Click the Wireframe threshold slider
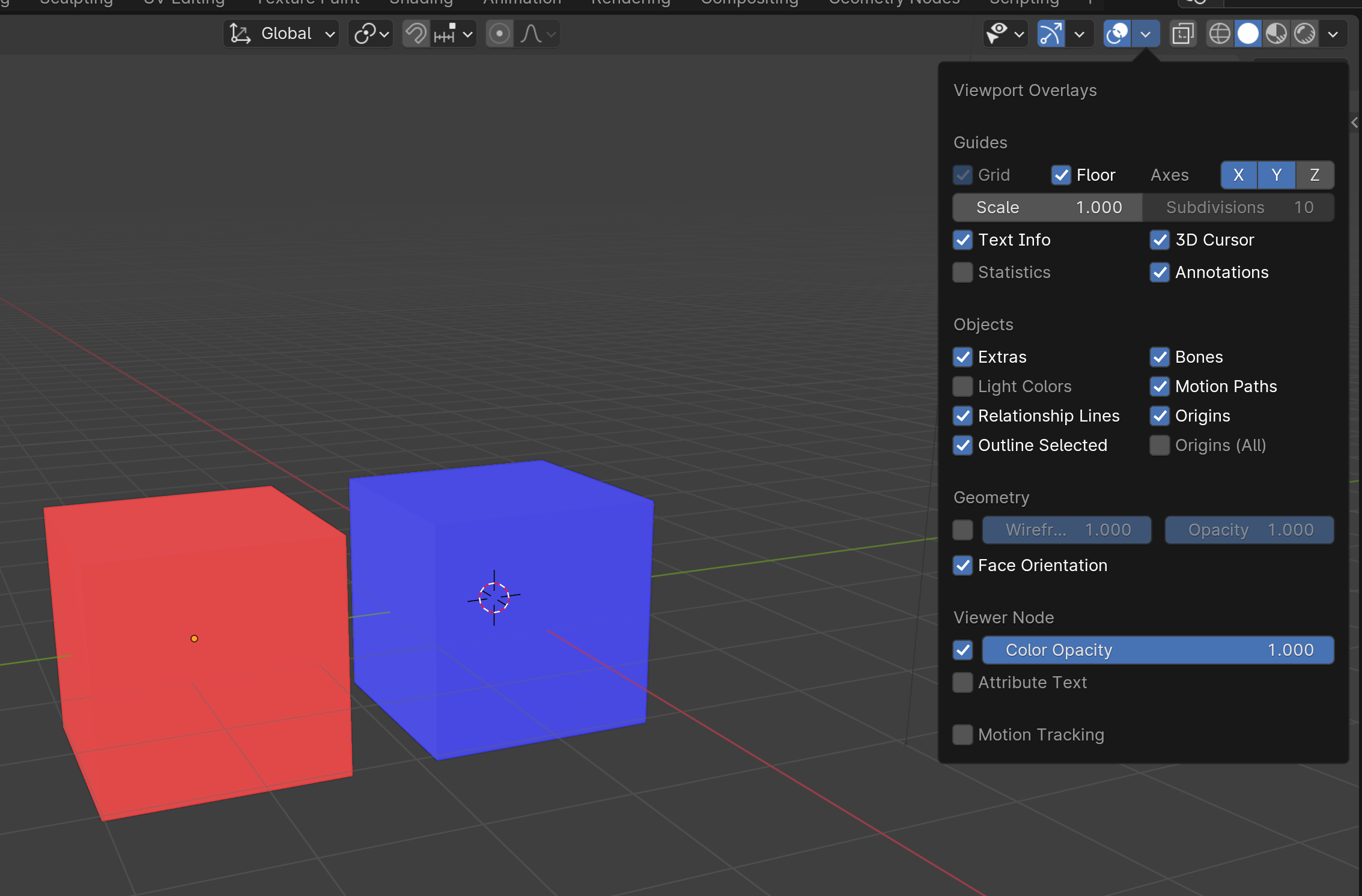1362x896 pixels. tap(1067, 530)
